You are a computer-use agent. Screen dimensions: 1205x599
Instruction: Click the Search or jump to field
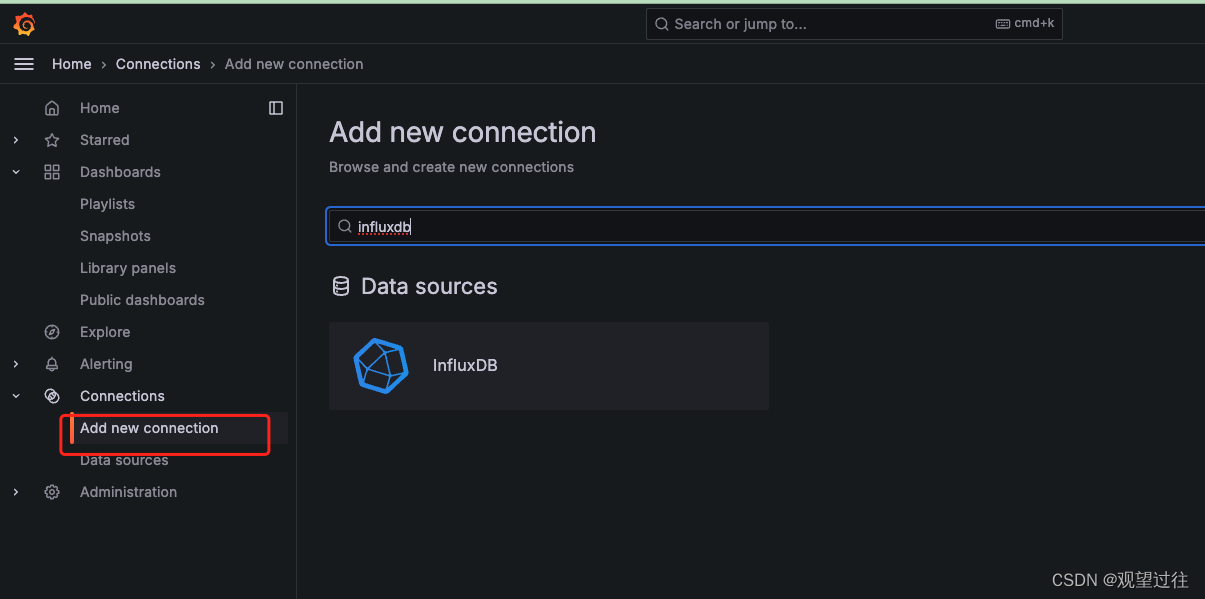pos(854,24)
